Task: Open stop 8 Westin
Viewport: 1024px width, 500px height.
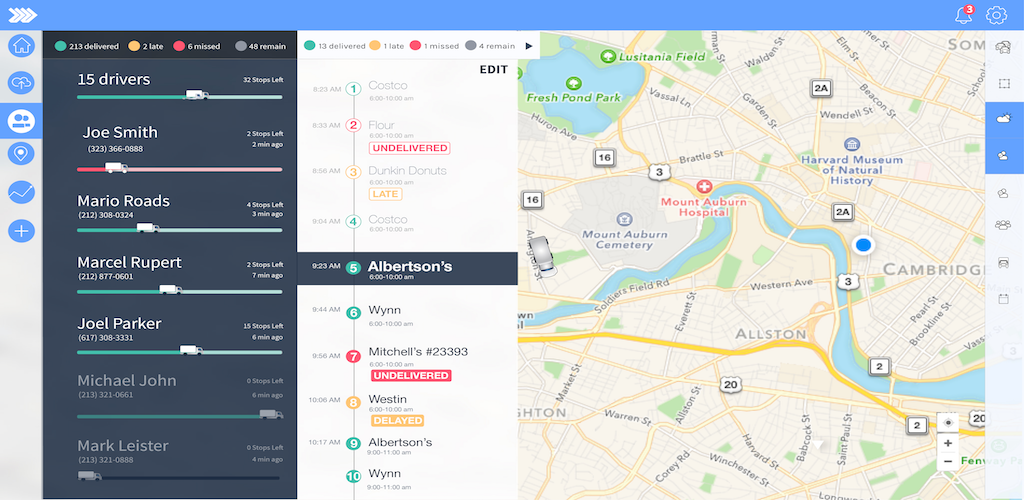Action: pos(387,399)
